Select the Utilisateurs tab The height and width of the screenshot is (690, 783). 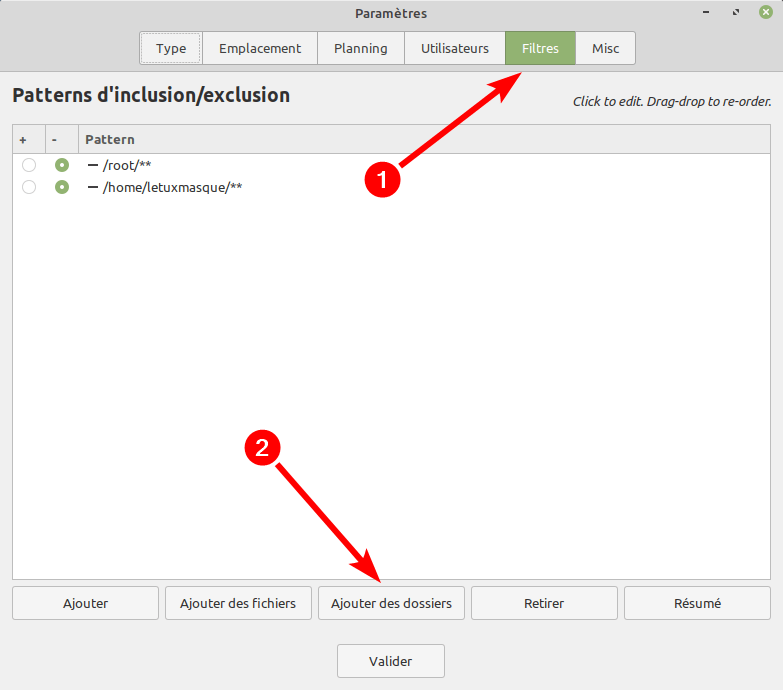(454, 48)
